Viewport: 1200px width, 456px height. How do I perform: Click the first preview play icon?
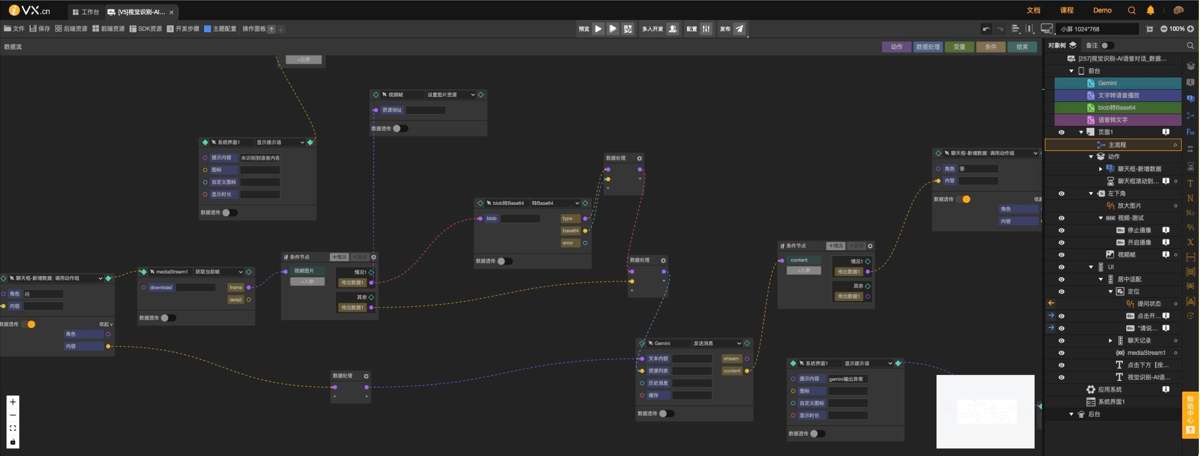pos(599,29)
